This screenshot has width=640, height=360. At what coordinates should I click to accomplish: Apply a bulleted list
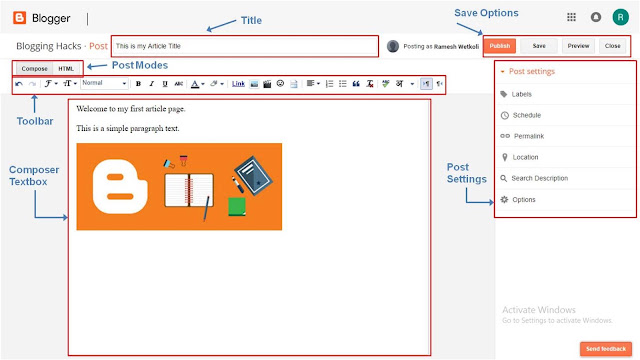point(342,84)
